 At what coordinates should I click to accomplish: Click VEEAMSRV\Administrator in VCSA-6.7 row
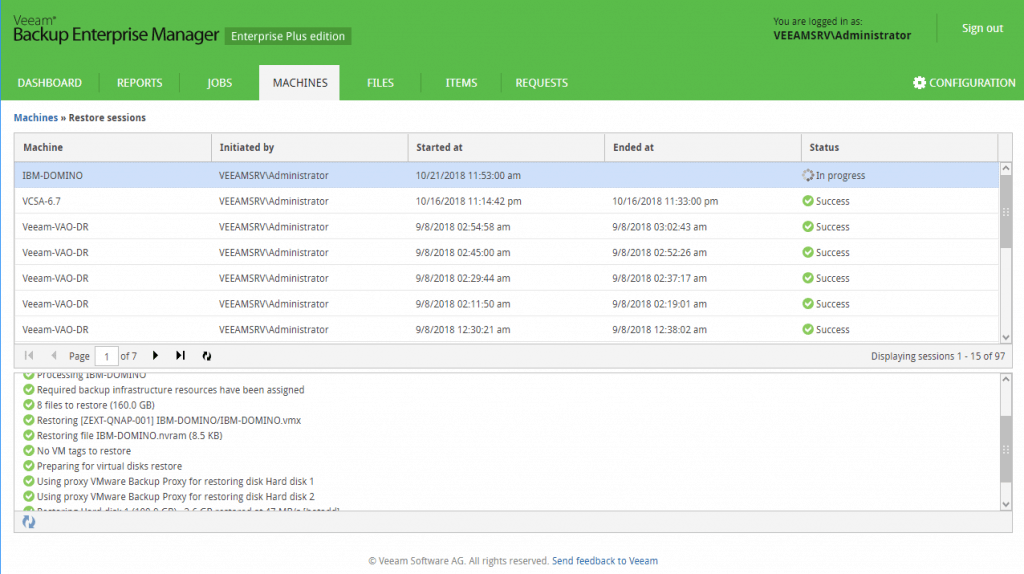tap(274, 201)
